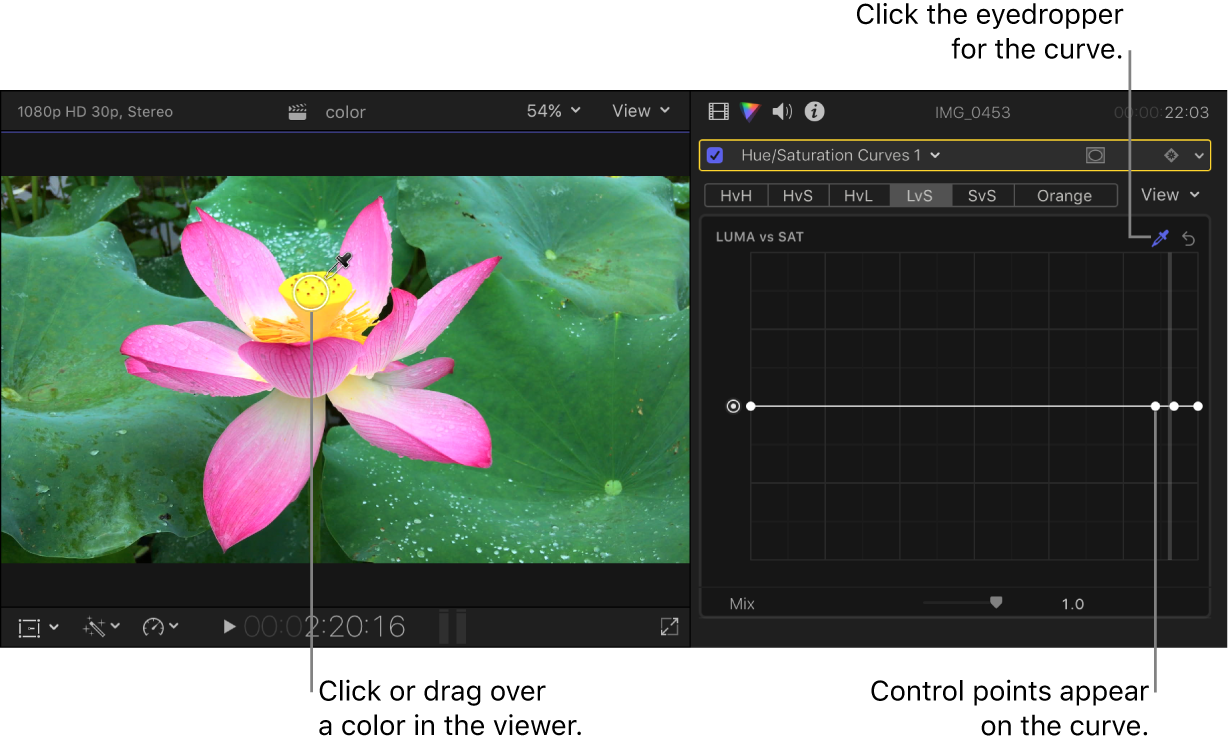Image resolution: width=1230 pixels, height=754 pixels.
Task: Open the Audio inspector speaker icon
Action: coord(781,111)
